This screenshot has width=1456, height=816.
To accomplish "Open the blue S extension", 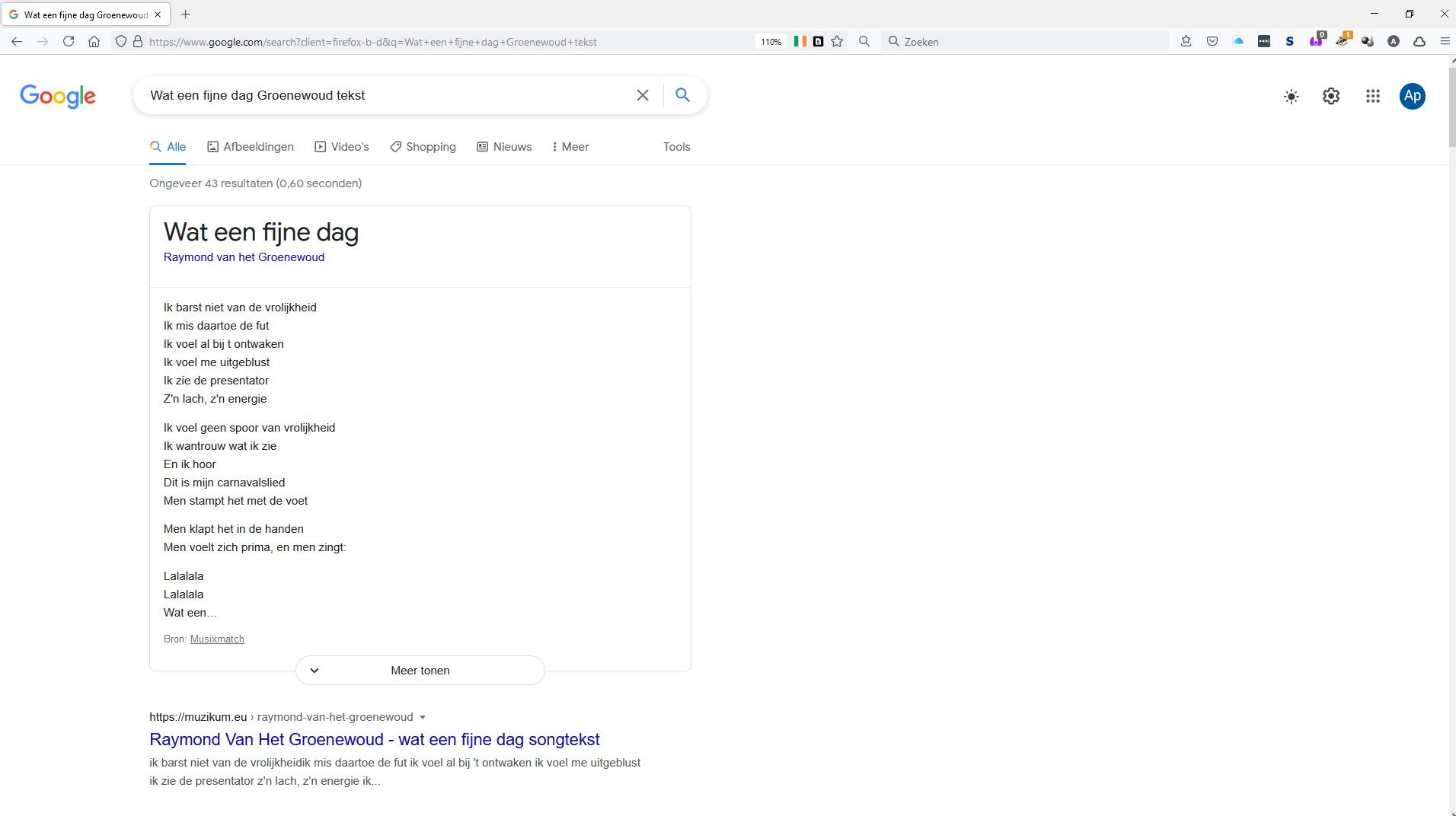I will 1290,42.
